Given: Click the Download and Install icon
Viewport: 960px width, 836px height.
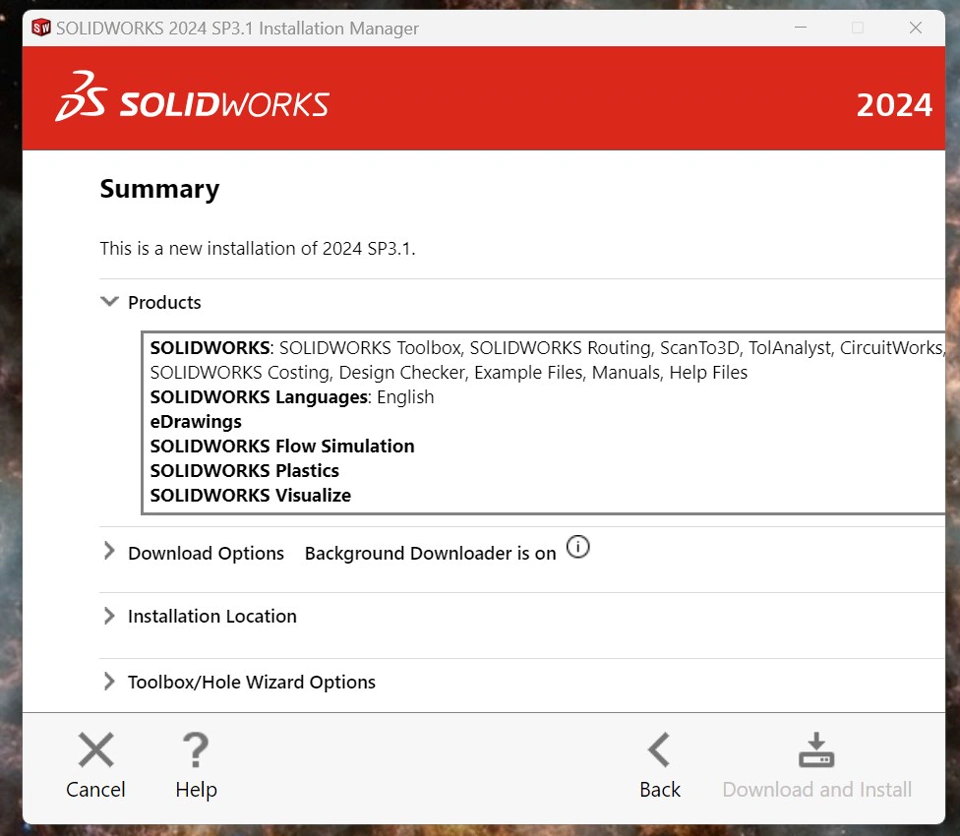Looking at the screenshot, I should (x=816, y=750).
